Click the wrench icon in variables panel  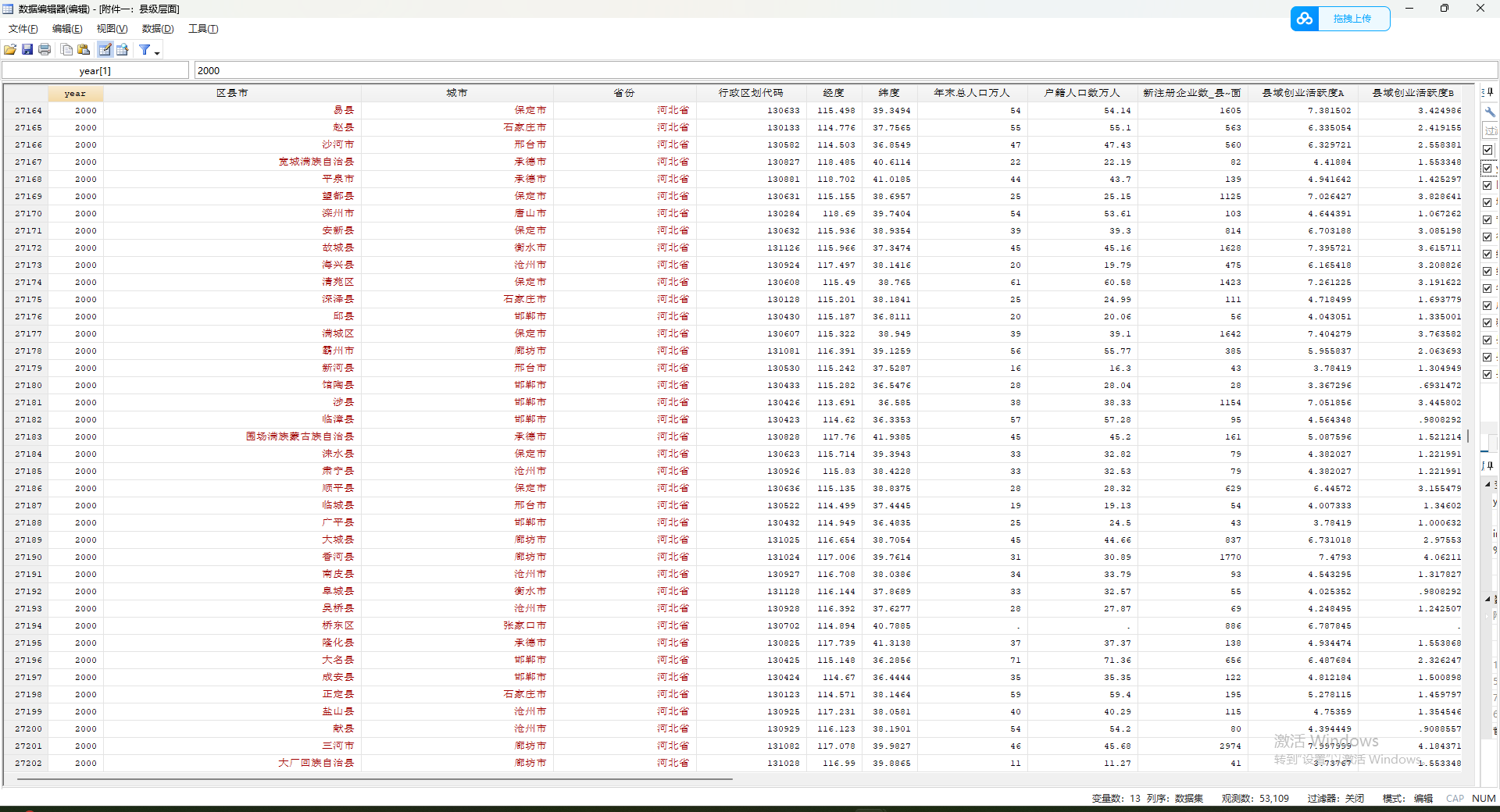(1491, 112)
